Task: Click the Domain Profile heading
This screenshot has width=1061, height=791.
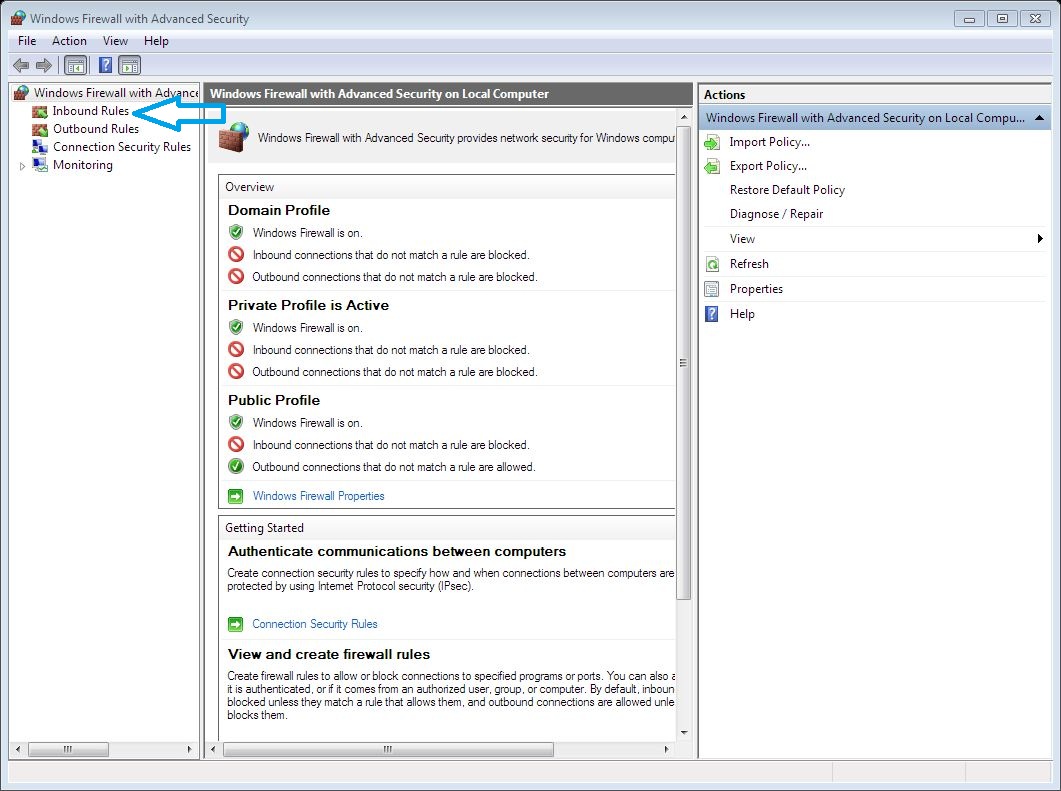Action: [279, 210]
